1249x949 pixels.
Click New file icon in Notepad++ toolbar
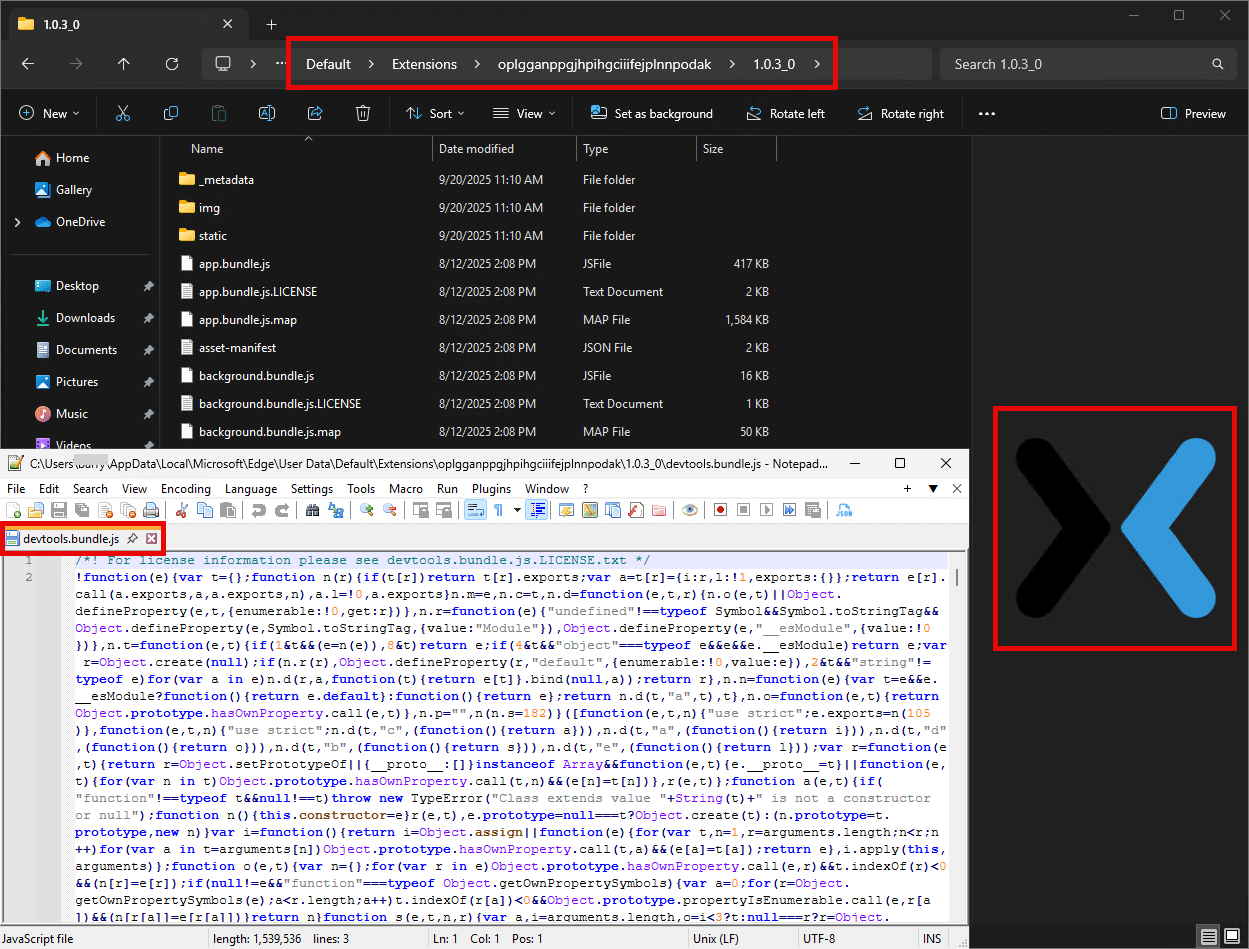(15, 510)
